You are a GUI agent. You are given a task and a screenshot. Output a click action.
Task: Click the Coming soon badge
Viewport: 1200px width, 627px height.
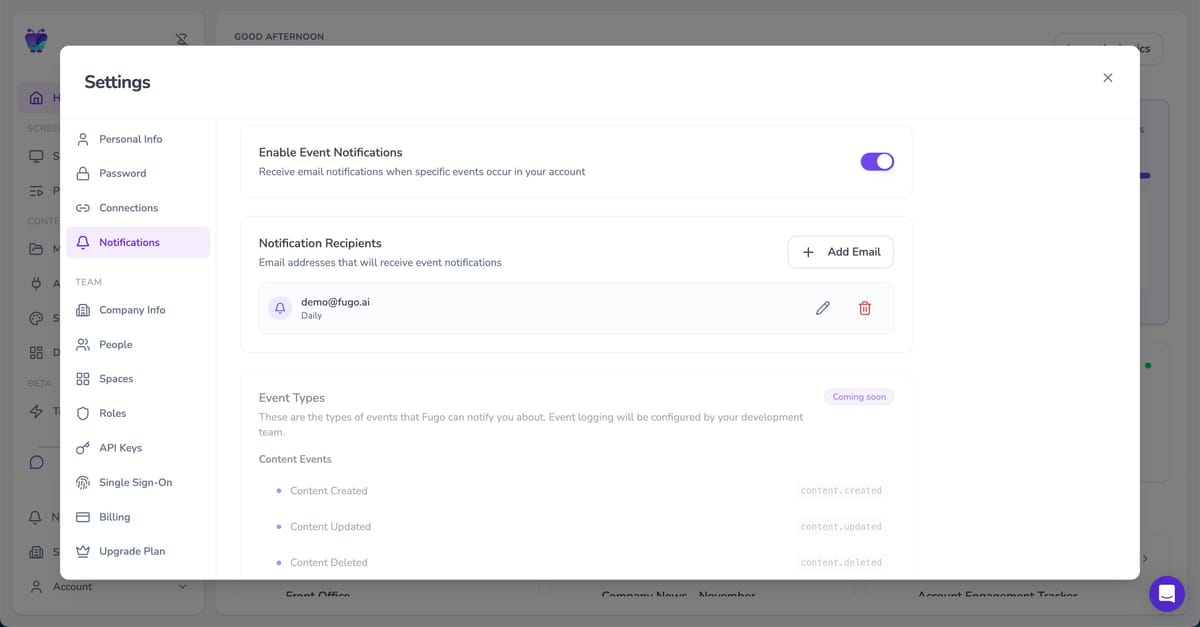coord(859,397)
